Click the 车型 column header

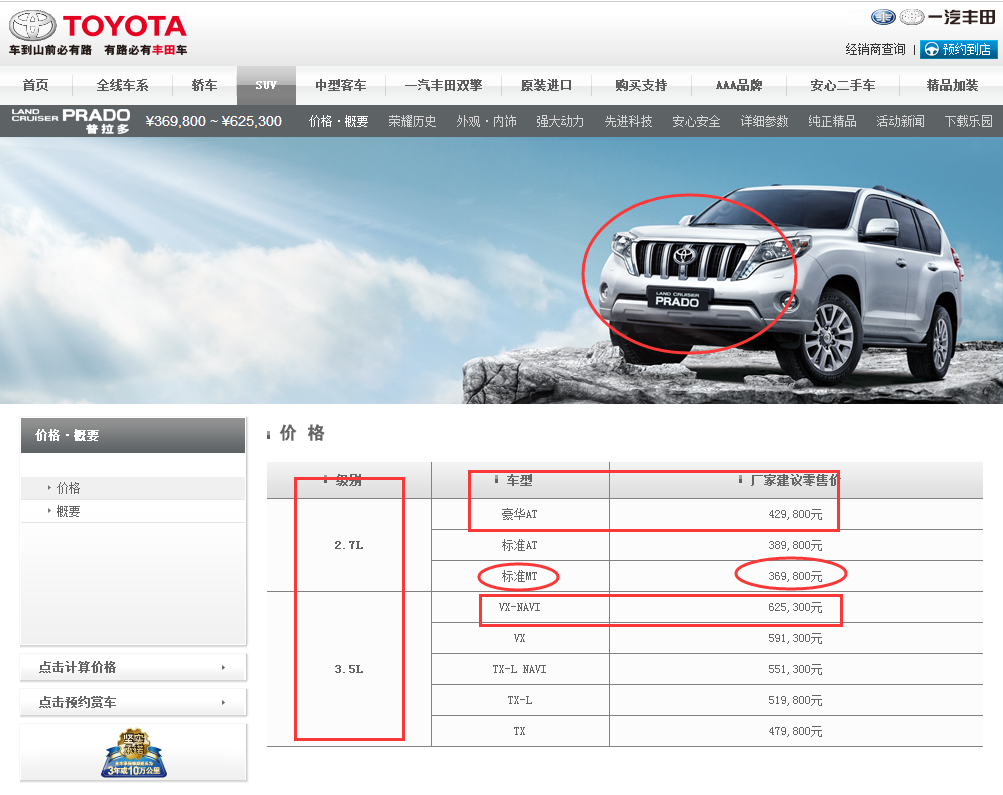click(519, 480)
